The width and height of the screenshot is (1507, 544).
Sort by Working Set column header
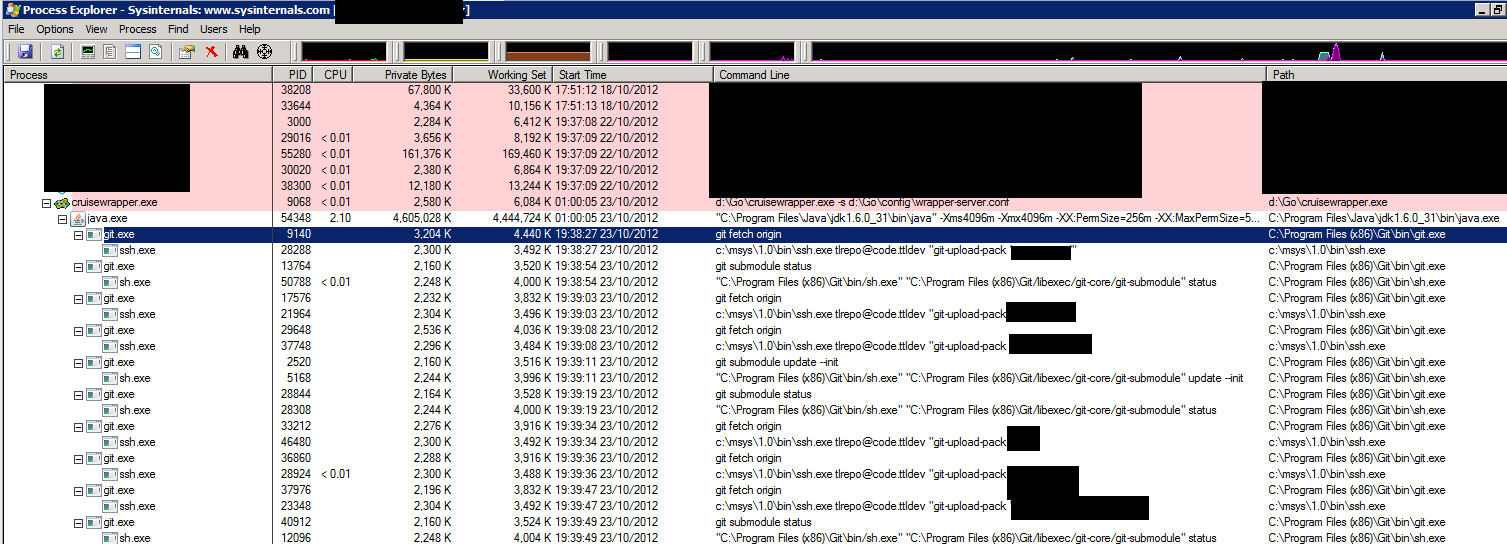(x=503, y=75)
